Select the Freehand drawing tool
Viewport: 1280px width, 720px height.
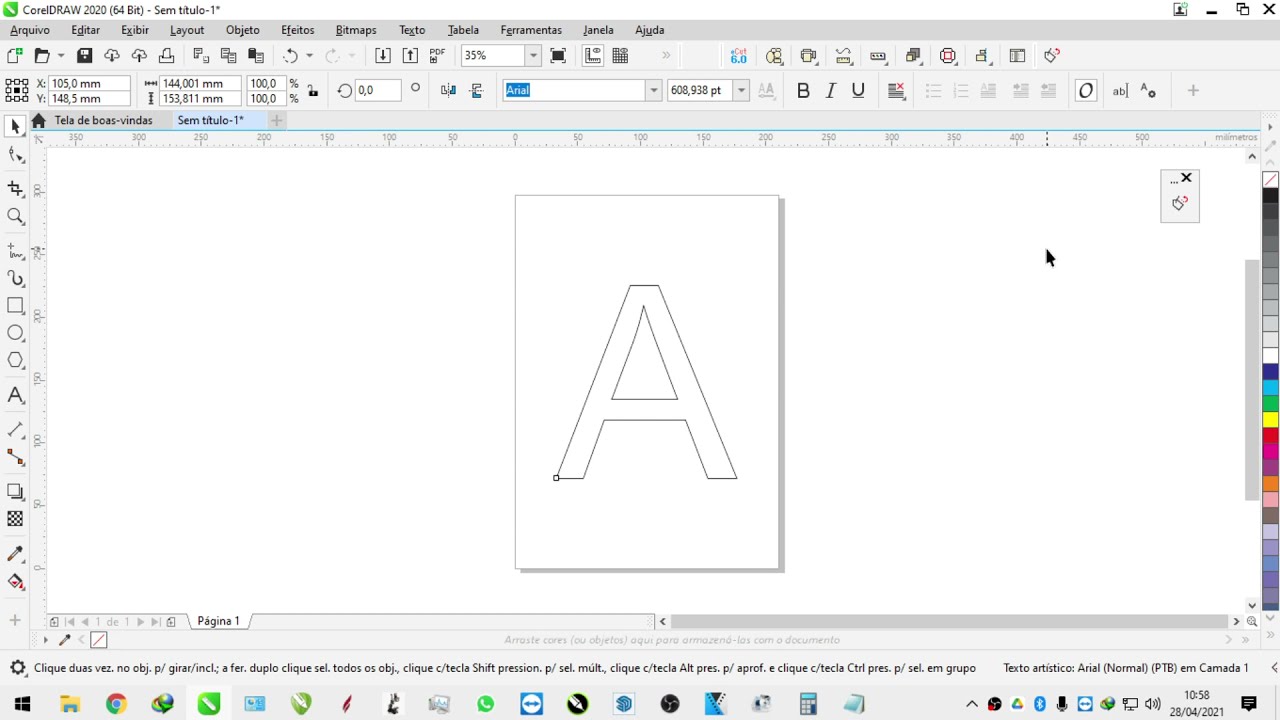coord(15,250)
